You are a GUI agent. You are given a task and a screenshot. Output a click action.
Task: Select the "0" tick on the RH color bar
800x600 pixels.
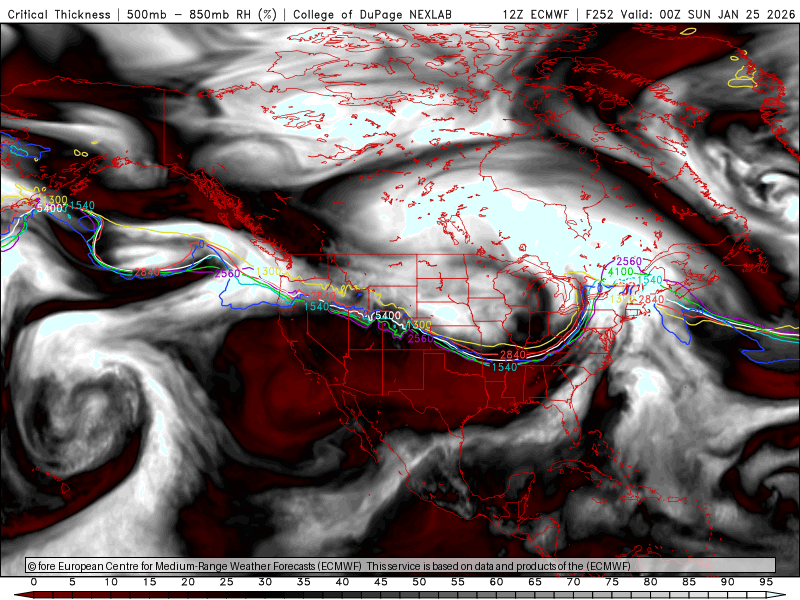click(x=34, y=582)
